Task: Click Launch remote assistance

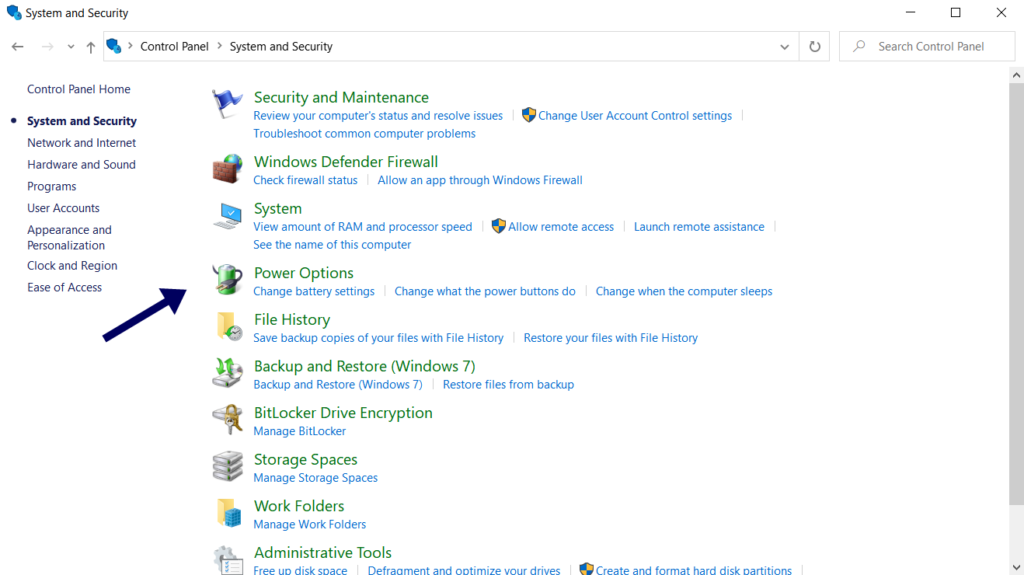Action: [699, 227]
